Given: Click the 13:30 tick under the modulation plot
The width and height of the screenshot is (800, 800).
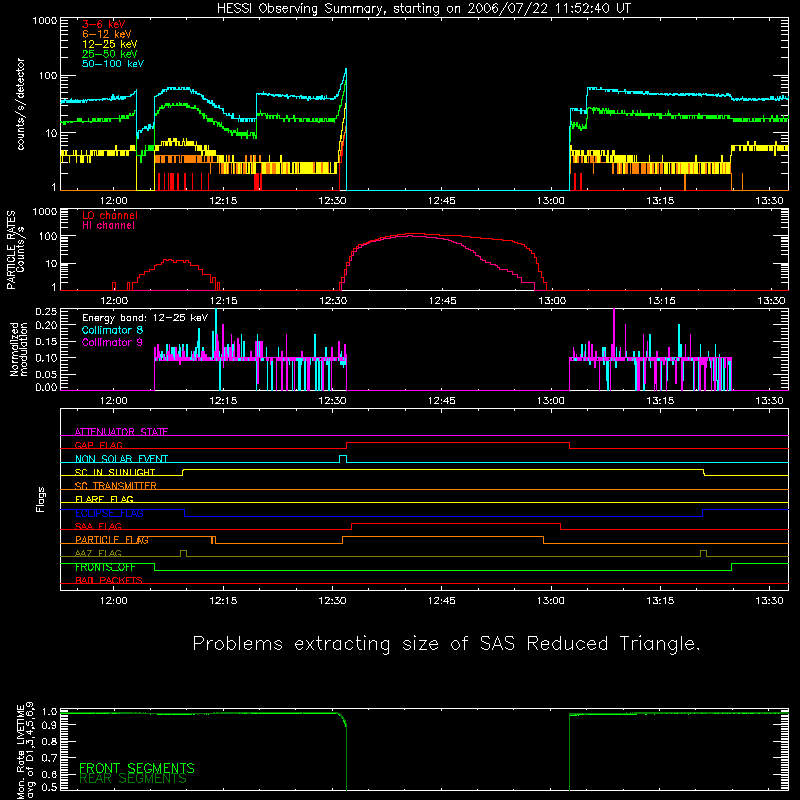Looking at the screenshot, I should coord(769,401).
